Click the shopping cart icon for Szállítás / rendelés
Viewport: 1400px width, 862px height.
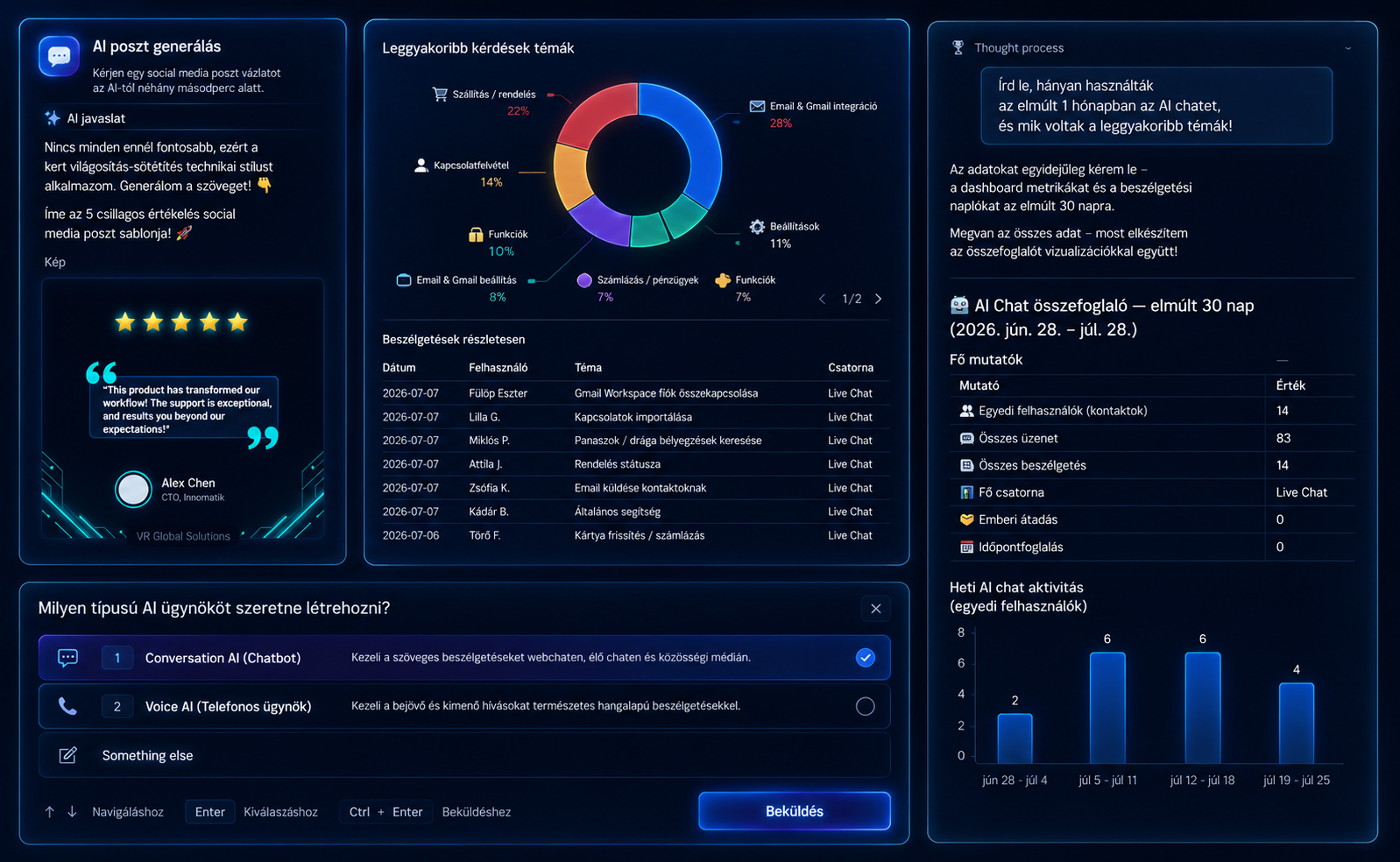(440, 94)
